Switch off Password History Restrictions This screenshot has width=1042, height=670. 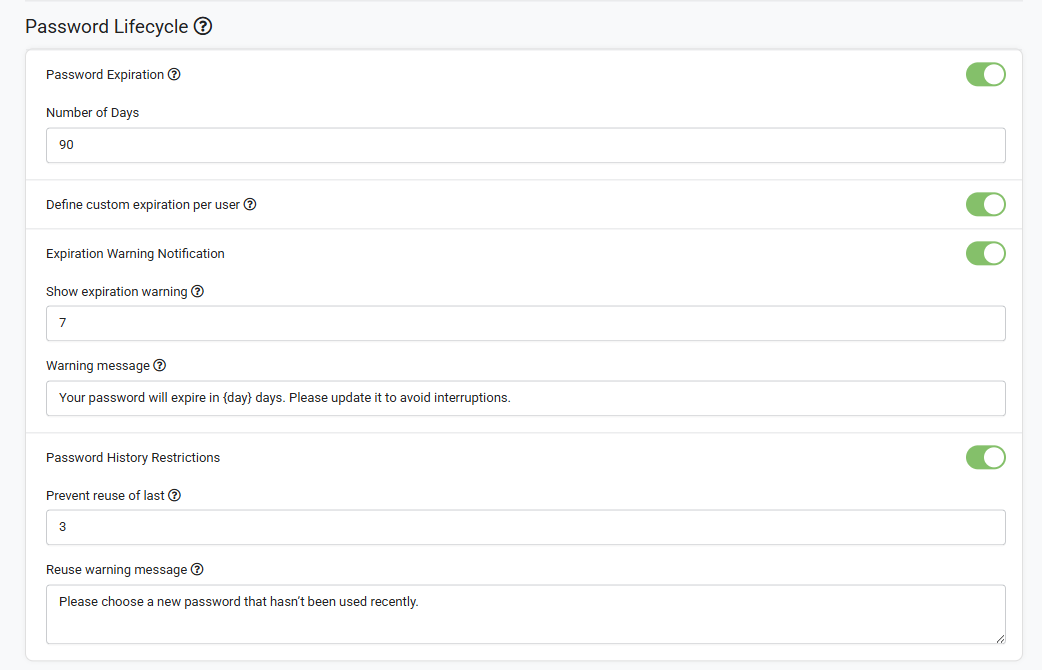[986, 457]
